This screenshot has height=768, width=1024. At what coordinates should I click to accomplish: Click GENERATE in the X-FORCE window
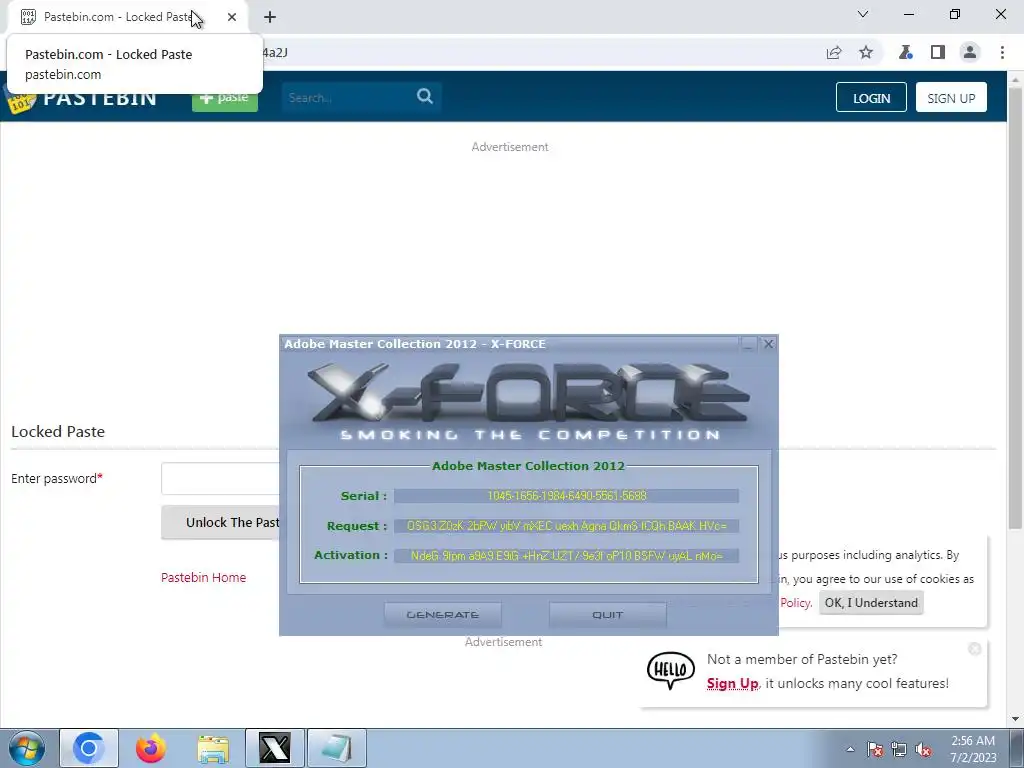443,615
